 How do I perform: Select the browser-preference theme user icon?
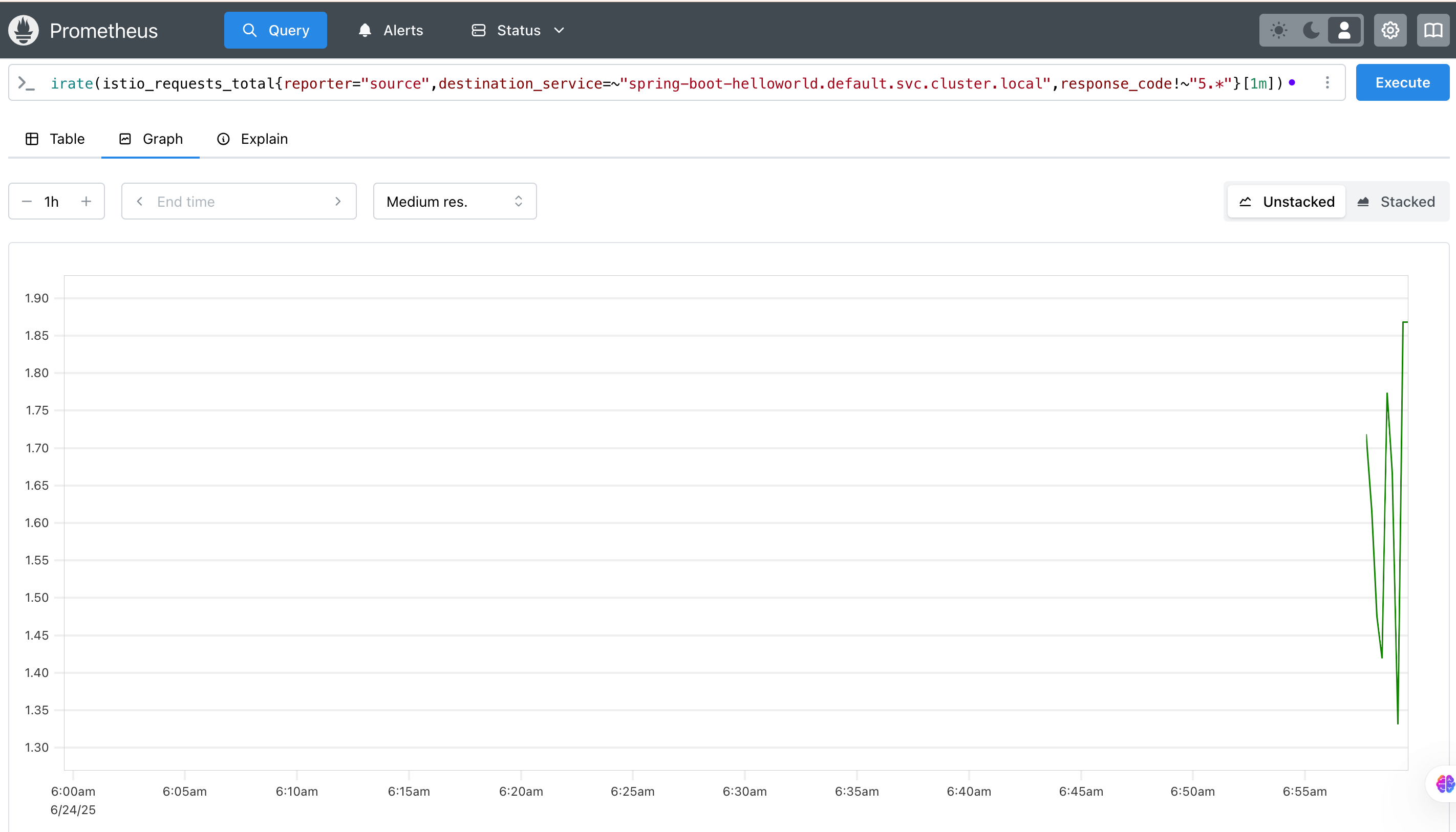[x=1344, y=30]
